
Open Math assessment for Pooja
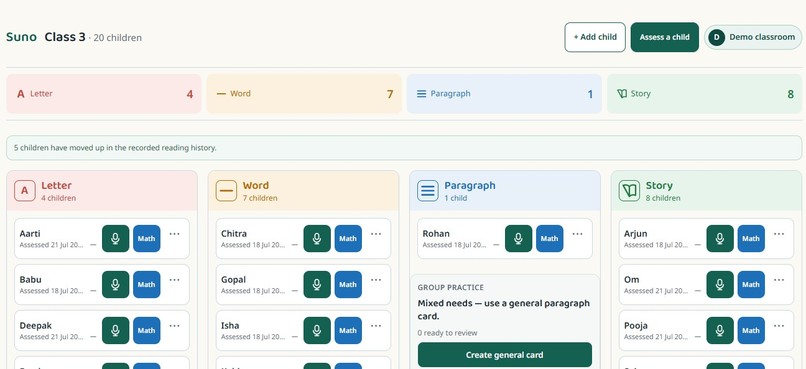click(751, 330)
